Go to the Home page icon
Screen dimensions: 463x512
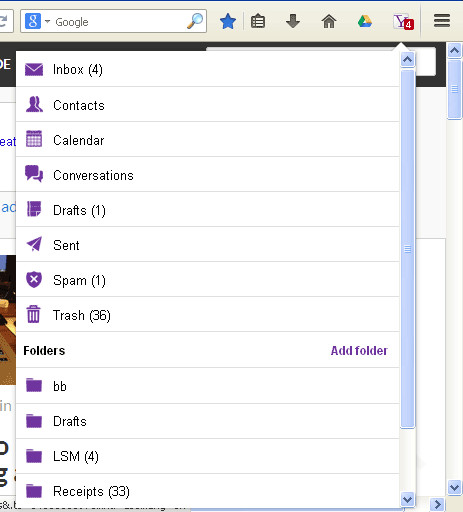(329, 22)
